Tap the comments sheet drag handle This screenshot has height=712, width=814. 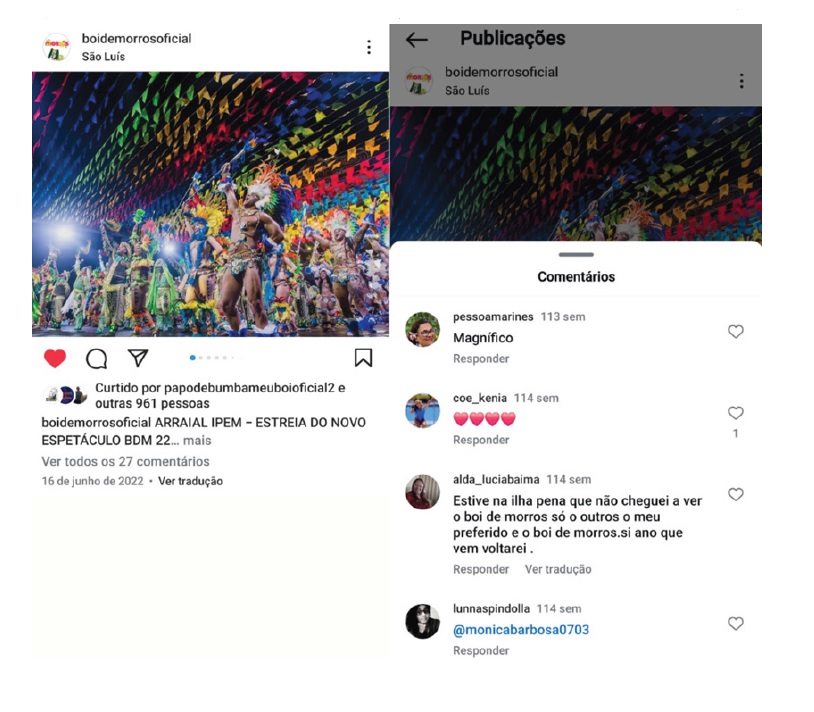coord(576,255)
